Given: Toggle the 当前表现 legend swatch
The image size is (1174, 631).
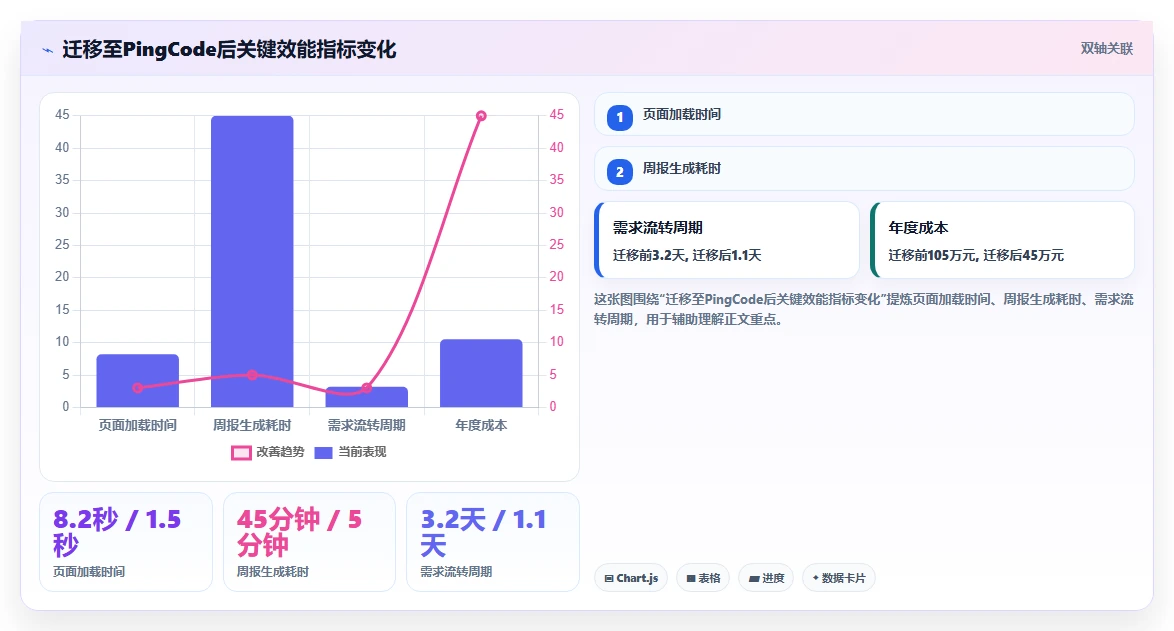Looking at the screenshot, I should (x=323, y=453).
